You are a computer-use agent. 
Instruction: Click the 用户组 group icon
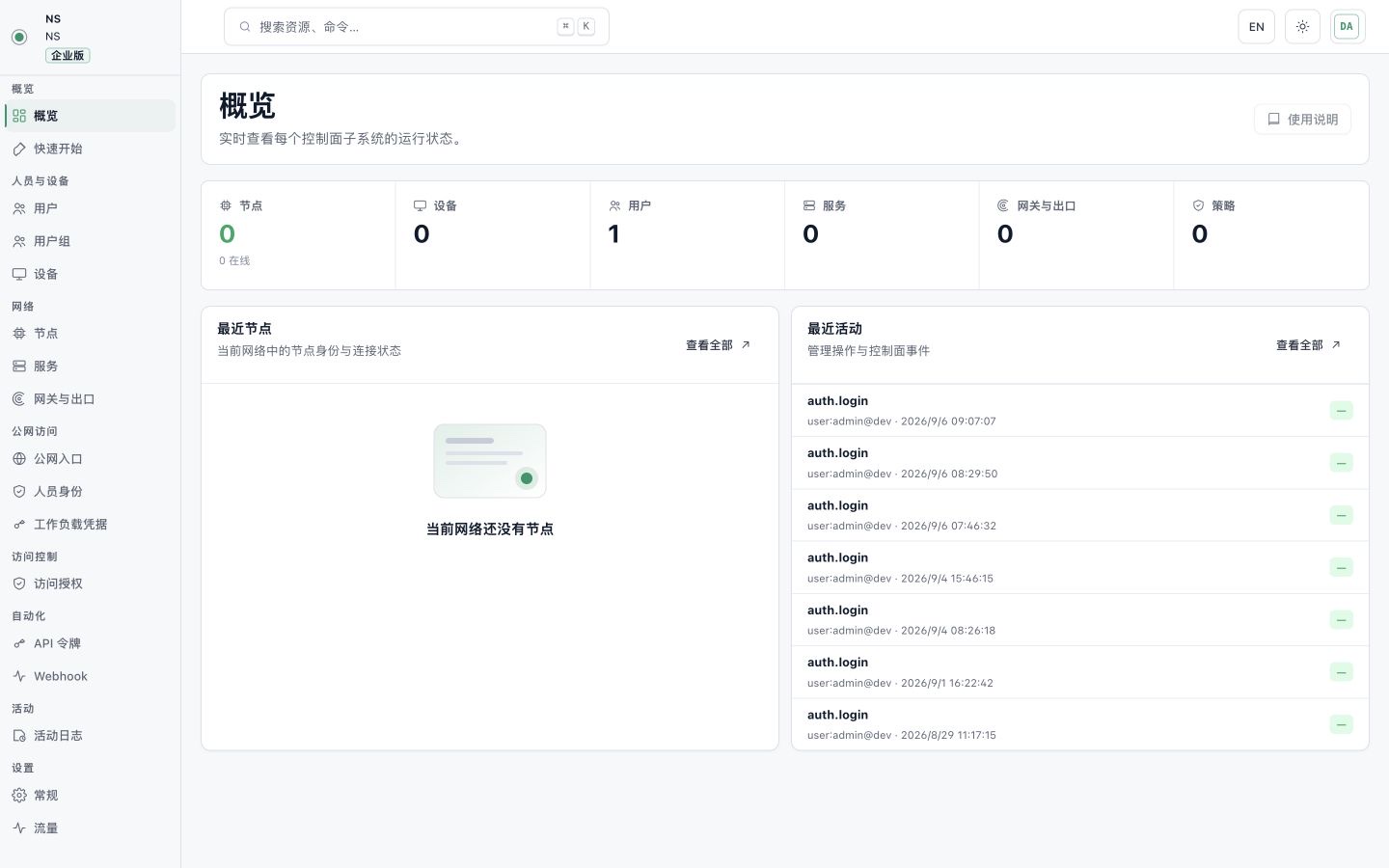tap(19, 241)
